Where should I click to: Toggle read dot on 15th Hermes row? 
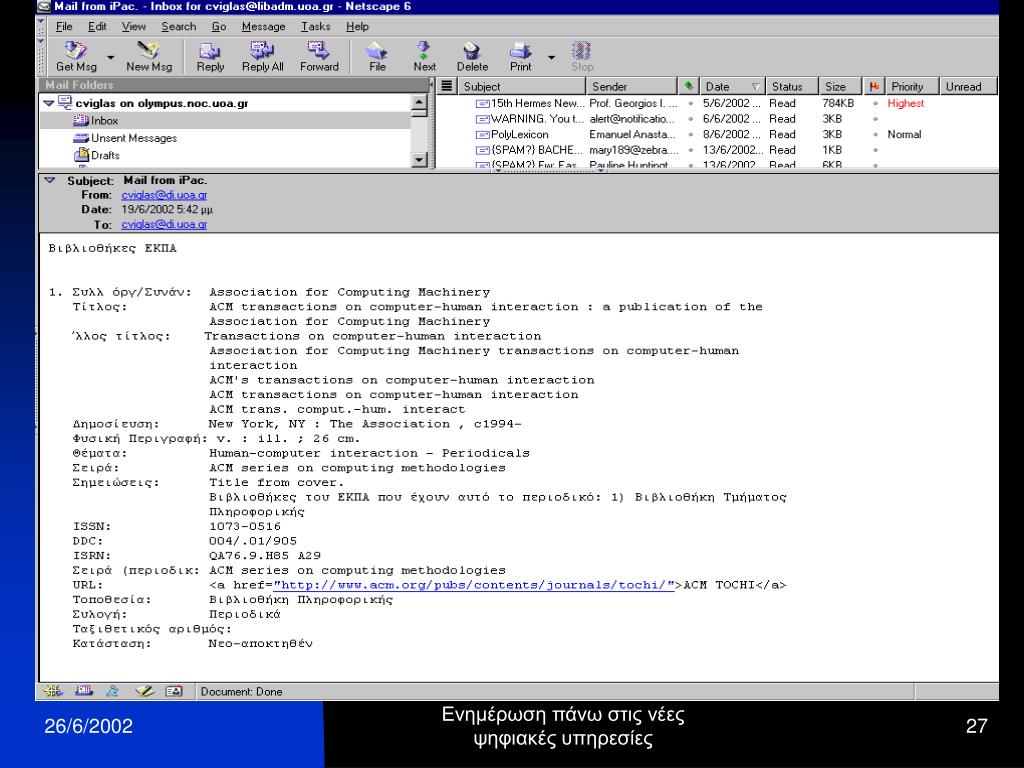pos(690,103)
